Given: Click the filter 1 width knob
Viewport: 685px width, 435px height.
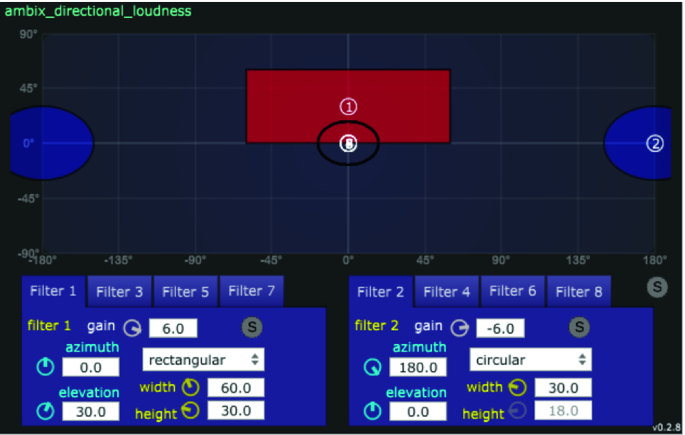Looking at the screenshot, I should 191,387.
